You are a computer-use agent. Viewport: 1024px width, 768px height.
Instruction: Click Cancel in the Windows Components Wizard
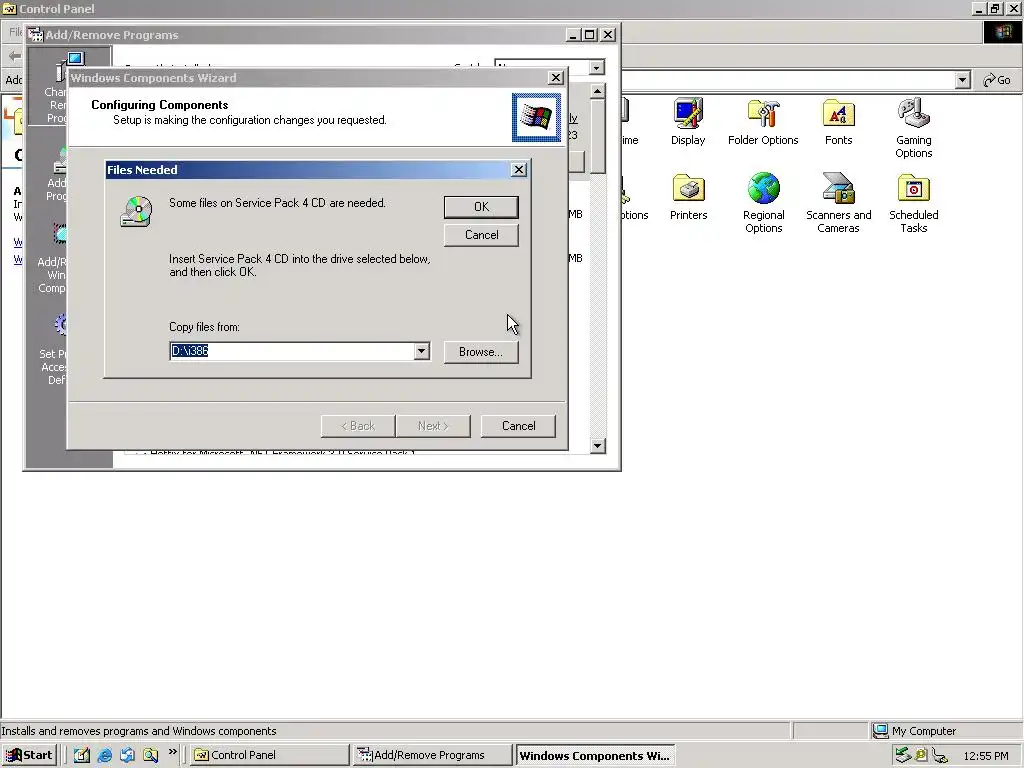(x=519, y=426)
